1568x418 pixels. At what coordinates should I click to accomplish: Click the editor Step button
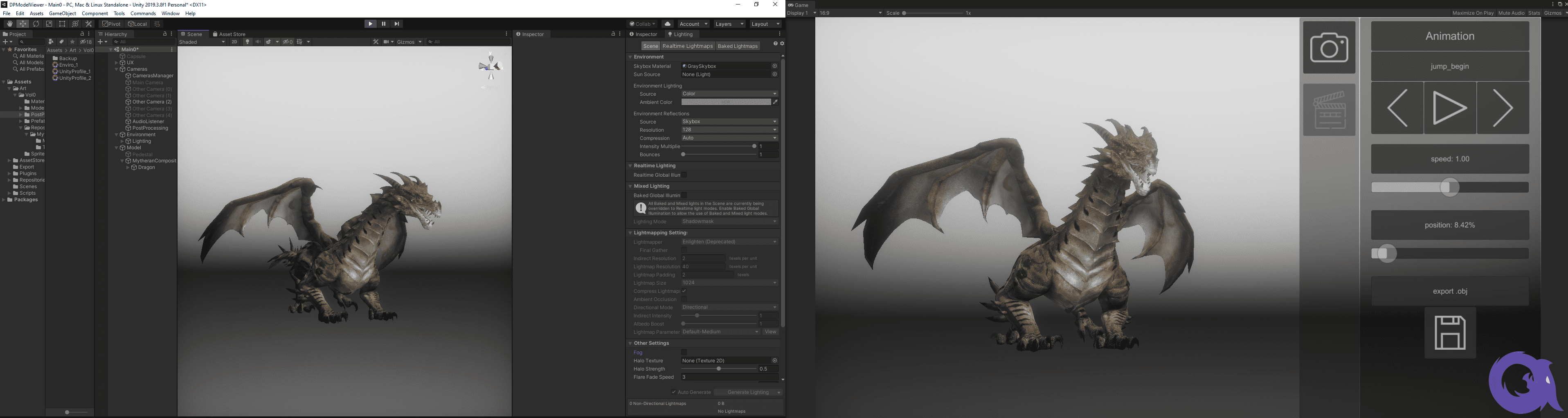click(x=397, y=24)
